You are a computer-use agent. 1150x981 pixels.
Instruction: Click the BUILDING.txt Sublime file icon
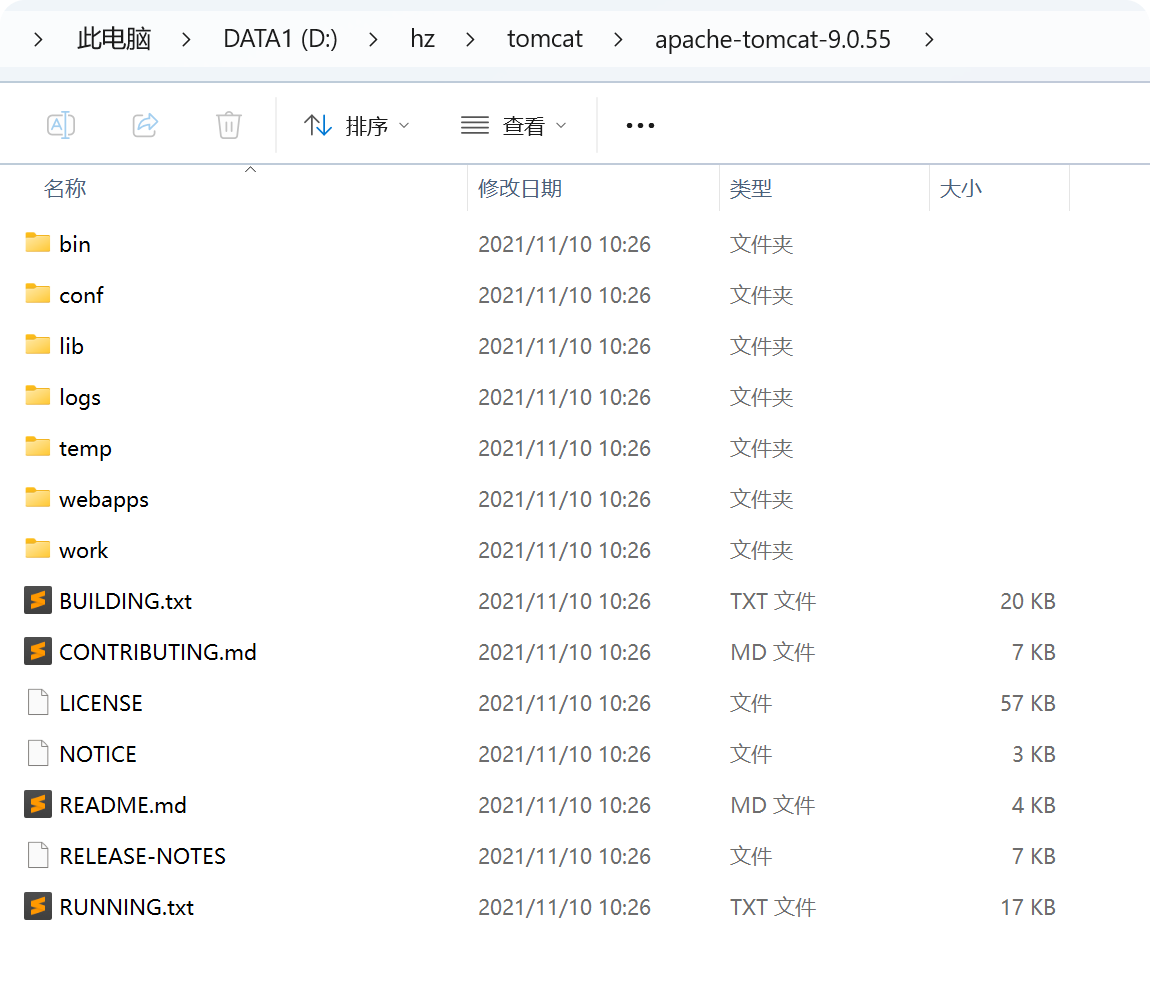point(37,600)
